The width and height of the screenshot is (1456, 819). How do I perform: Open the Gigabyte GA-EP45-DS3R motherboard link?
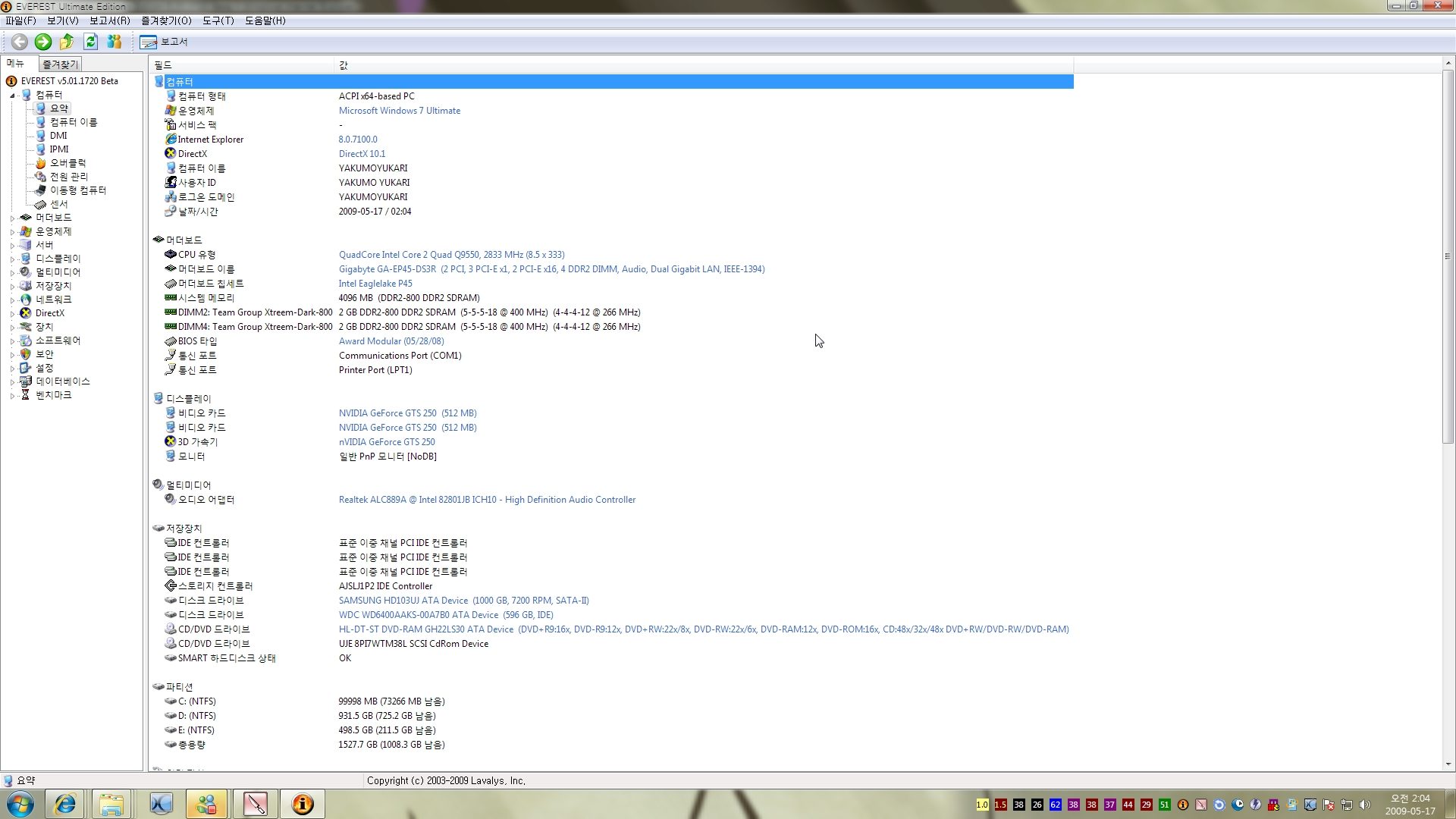551,269
